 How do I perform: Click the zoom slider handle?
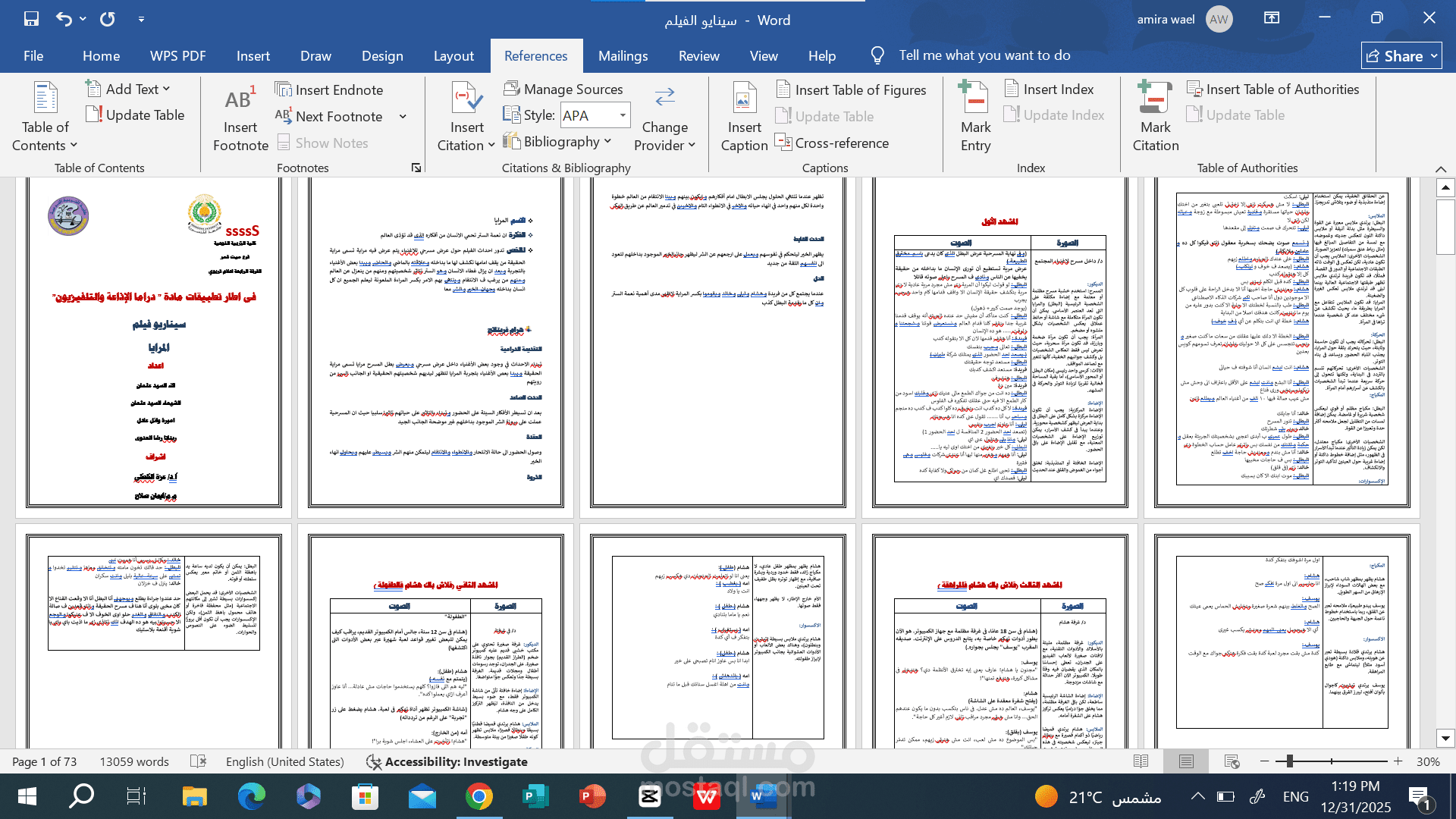pyautogui.click(x=1289, y=761)
